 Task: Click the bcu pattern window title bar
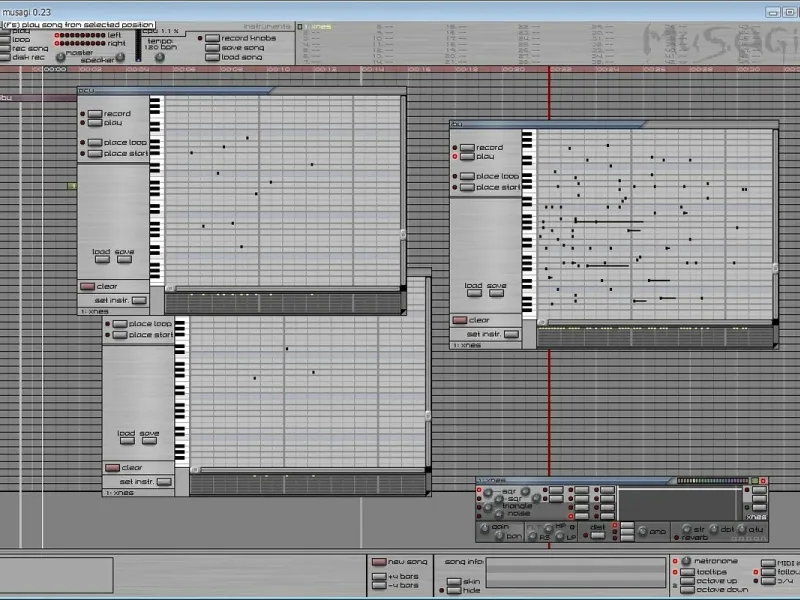click(x=242, y=91)
